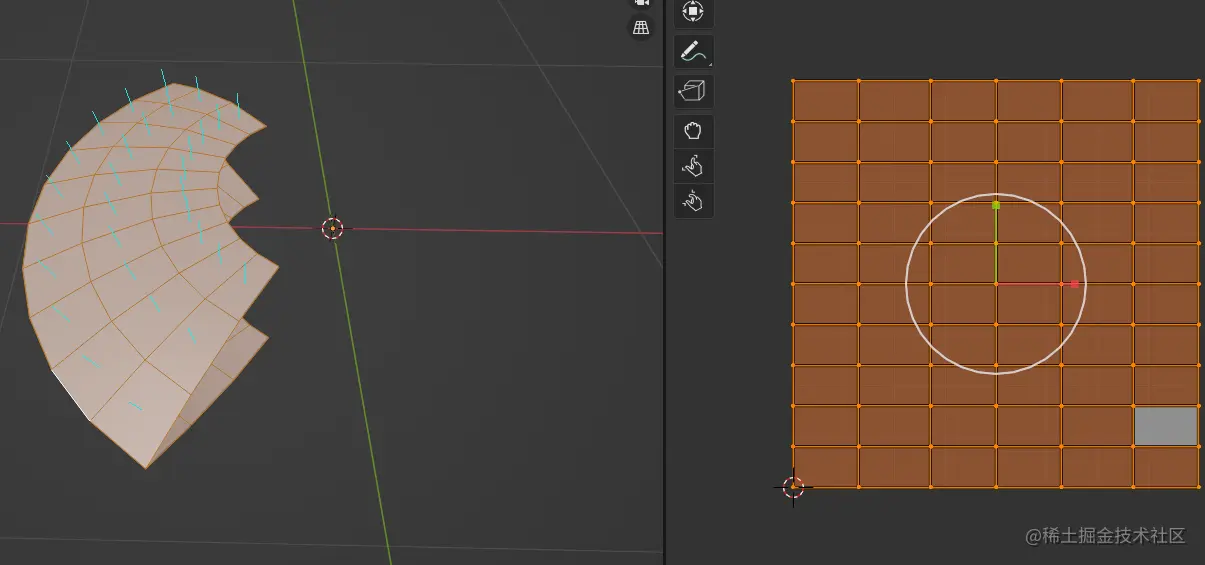The width and height of the screenshot is (1205, 565).
Task: Select the Relax UV sculpt tool
Action: tap(693, 165)
